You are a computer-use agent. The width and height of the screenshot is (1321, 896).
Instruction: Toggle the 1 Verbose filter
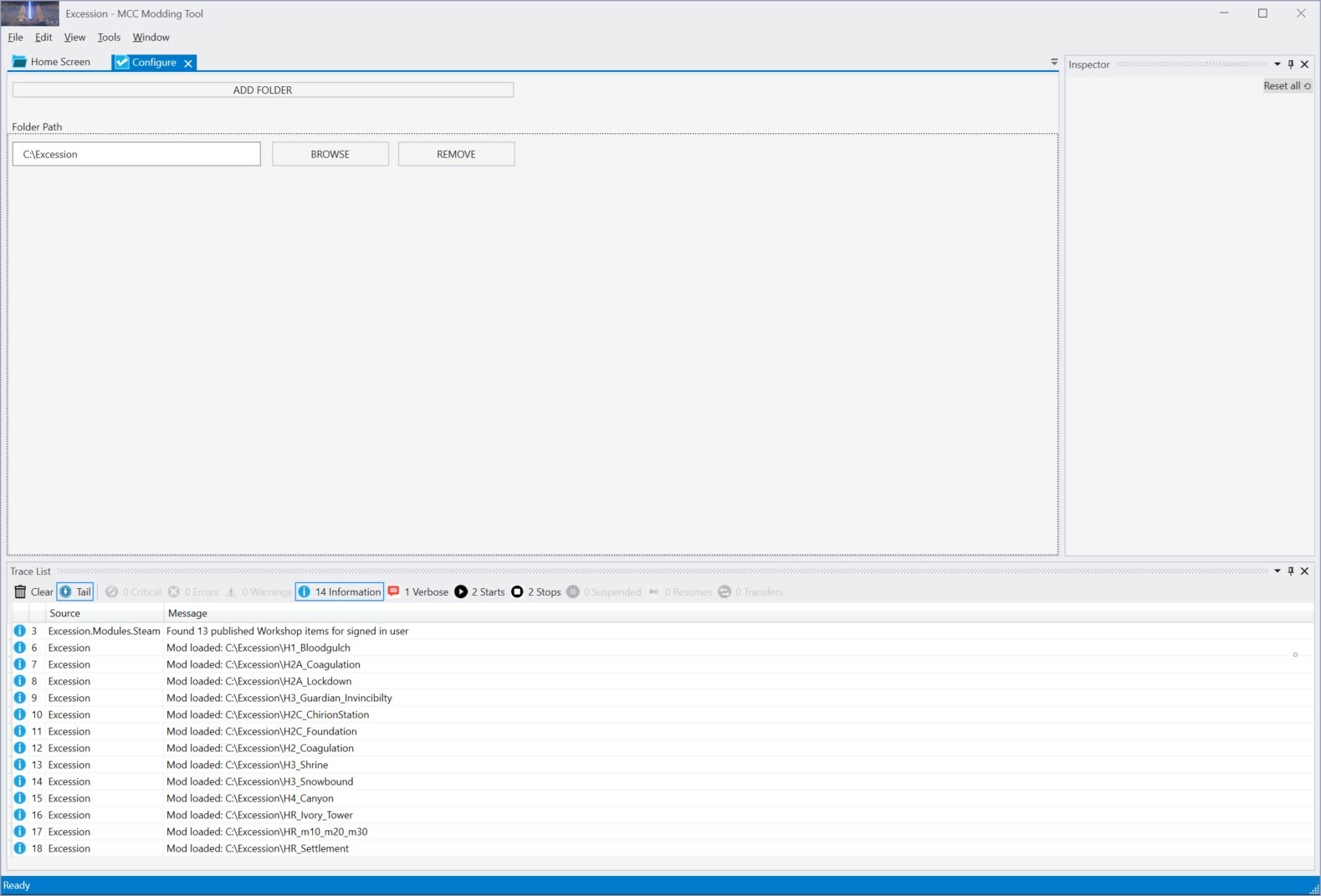(418, 591)
